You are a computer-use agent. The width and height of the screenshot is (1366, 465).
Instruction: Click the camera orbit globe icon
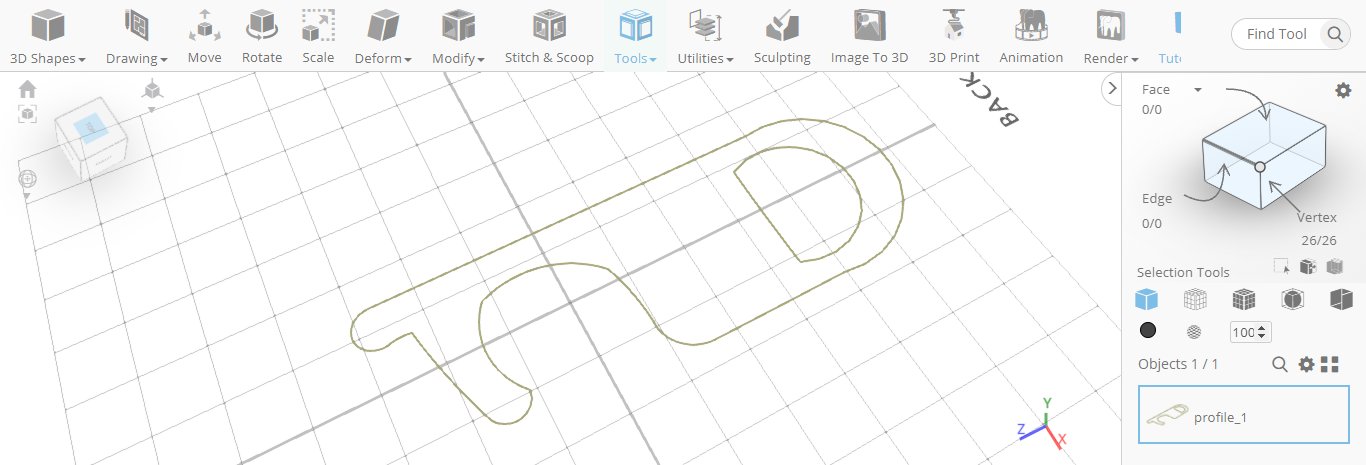(27, 179)
